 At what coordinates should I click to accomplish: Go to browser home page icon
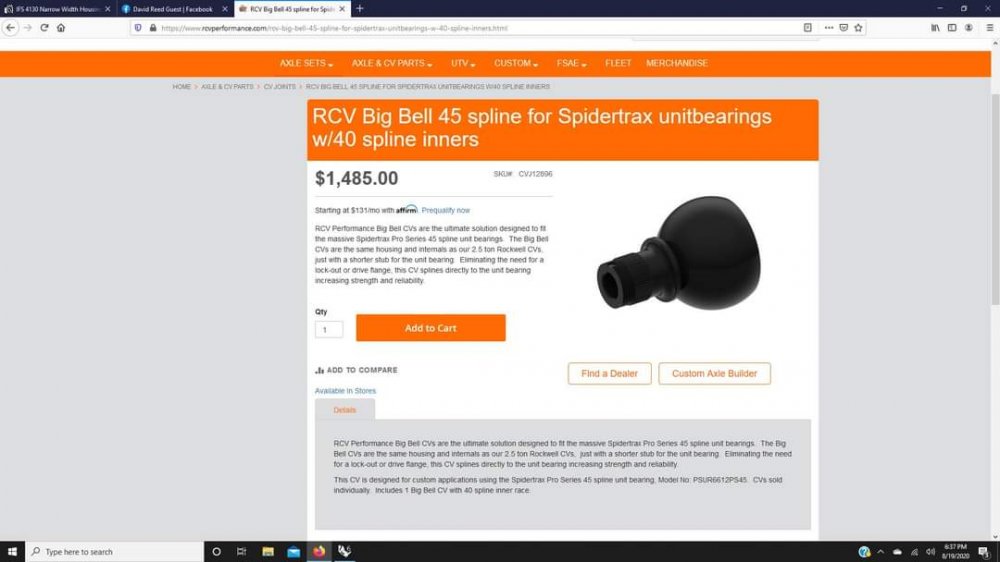(61, 27)
